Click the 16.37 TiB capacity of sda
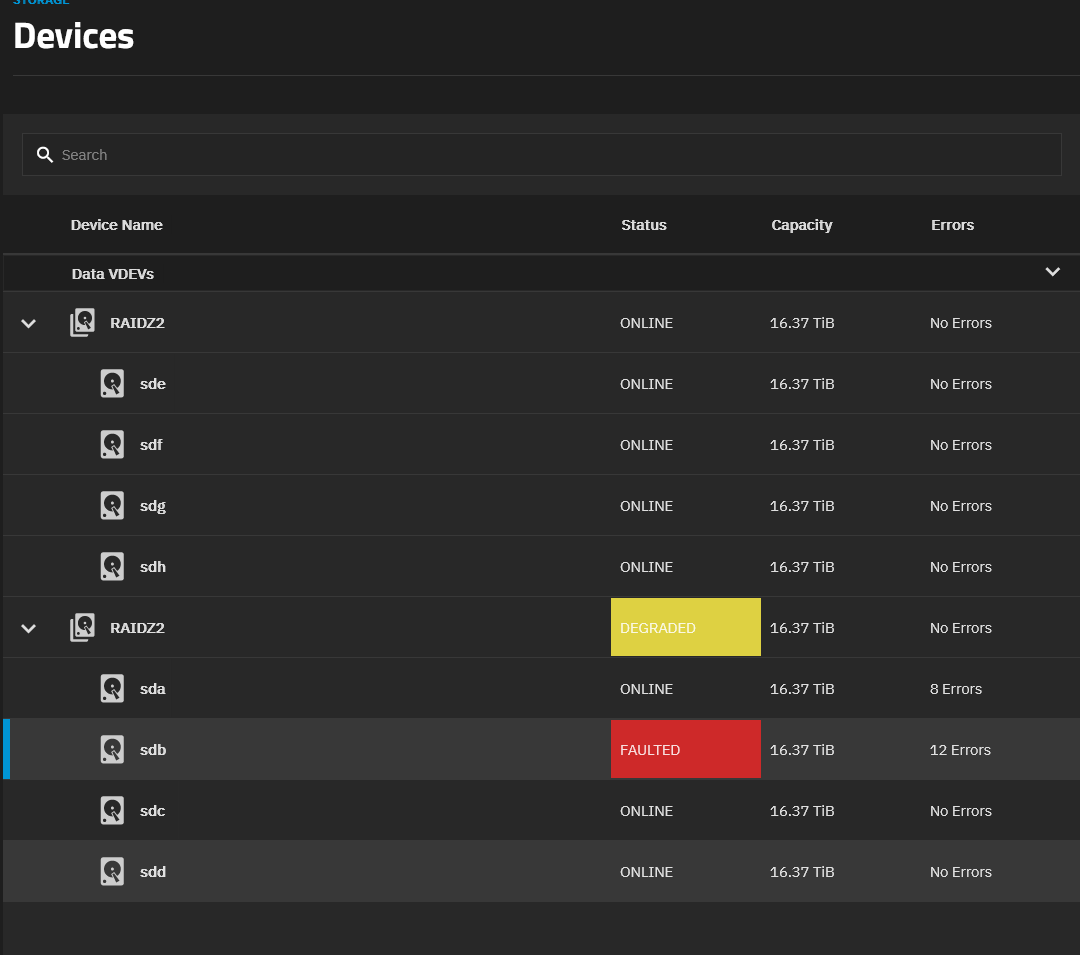 point(802,689)
